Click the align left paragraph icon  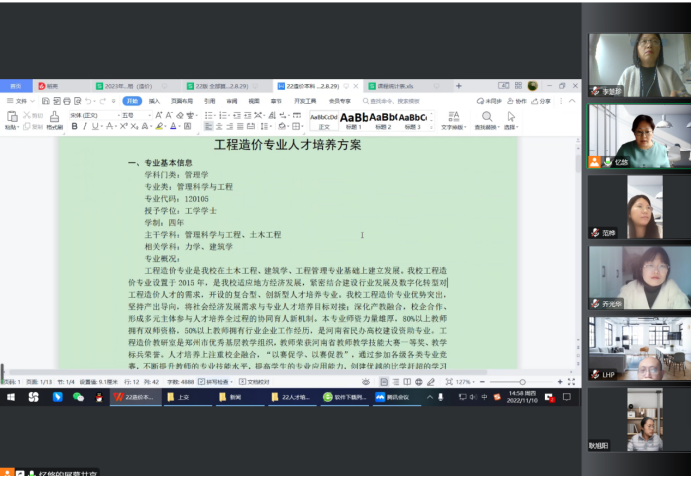[209, 127]
